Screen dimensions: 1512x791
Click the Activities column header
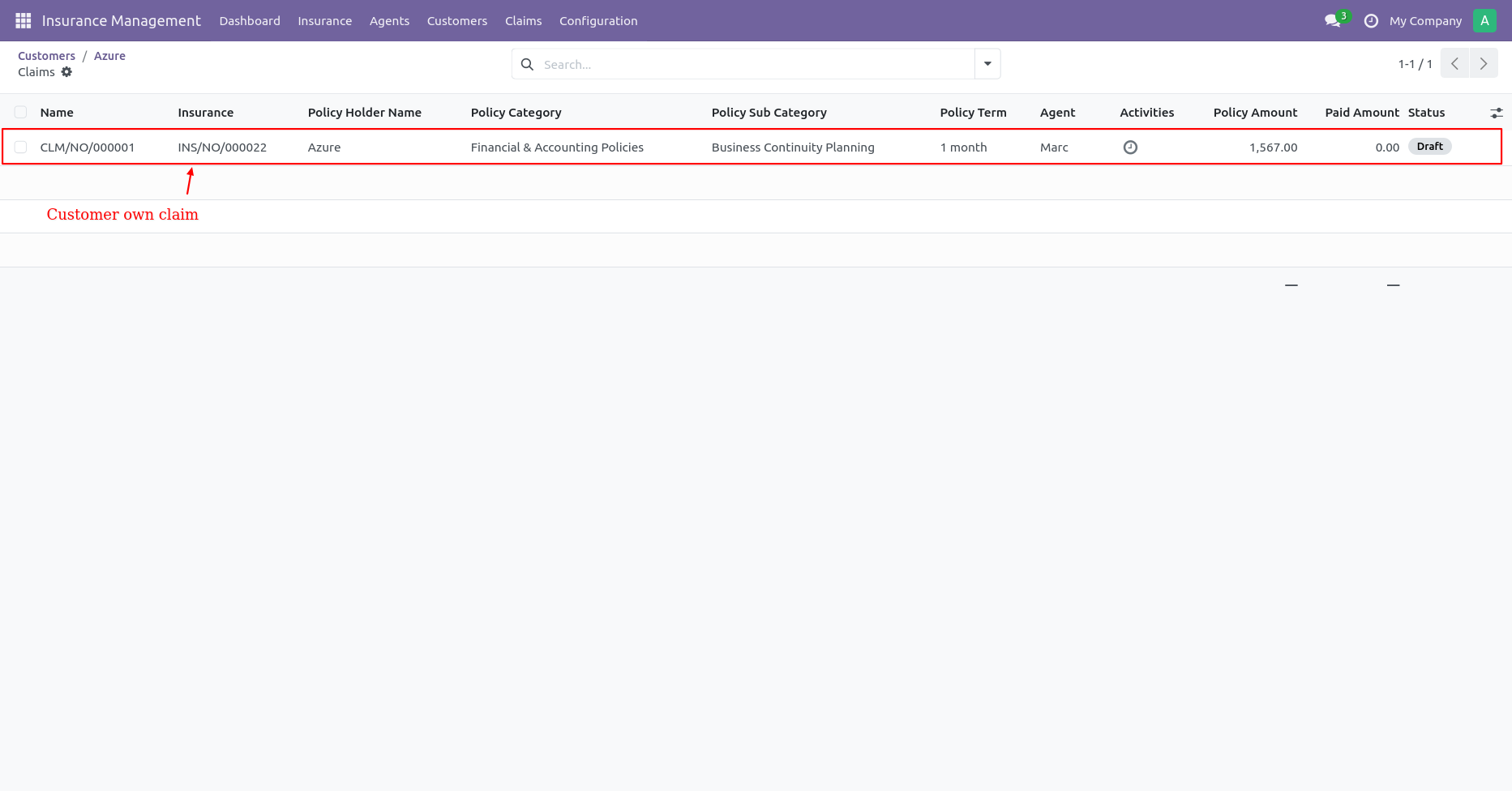point(1146,113)
